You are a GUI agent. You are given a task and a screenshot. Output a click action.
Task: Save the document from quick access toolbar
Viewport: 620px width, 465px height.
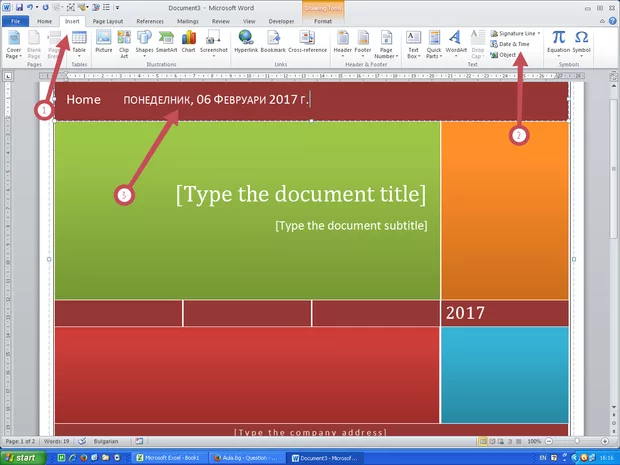pos(19,8)
